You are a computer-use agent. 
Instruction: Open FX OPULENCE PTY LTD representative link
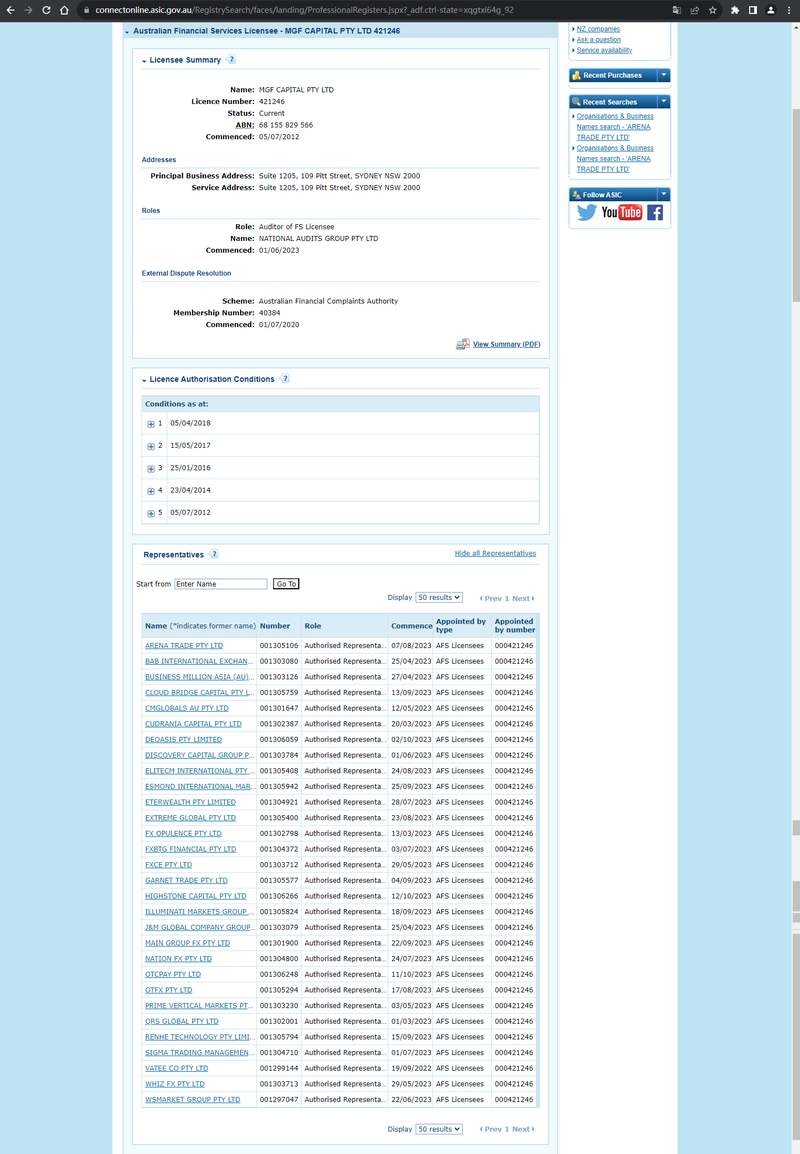click(183, 833)
